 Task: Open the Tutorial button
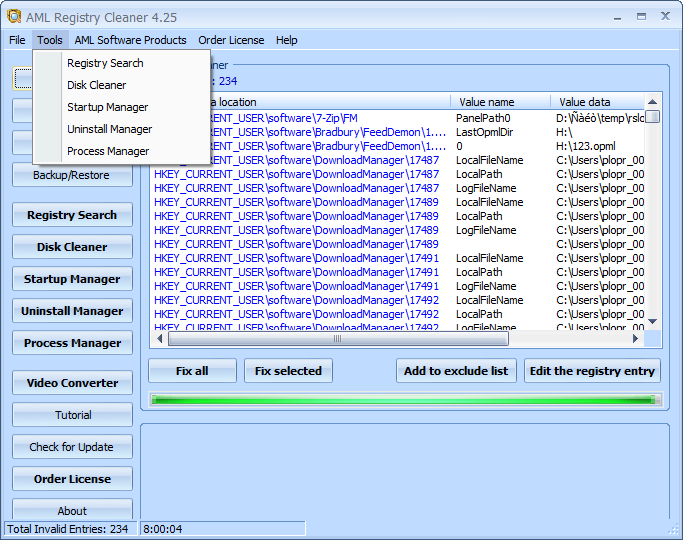(x=72, y=415)
